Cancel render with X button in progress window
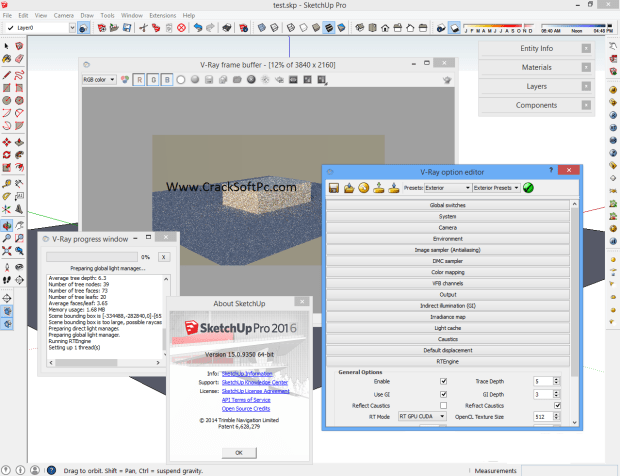 point(164,257)
